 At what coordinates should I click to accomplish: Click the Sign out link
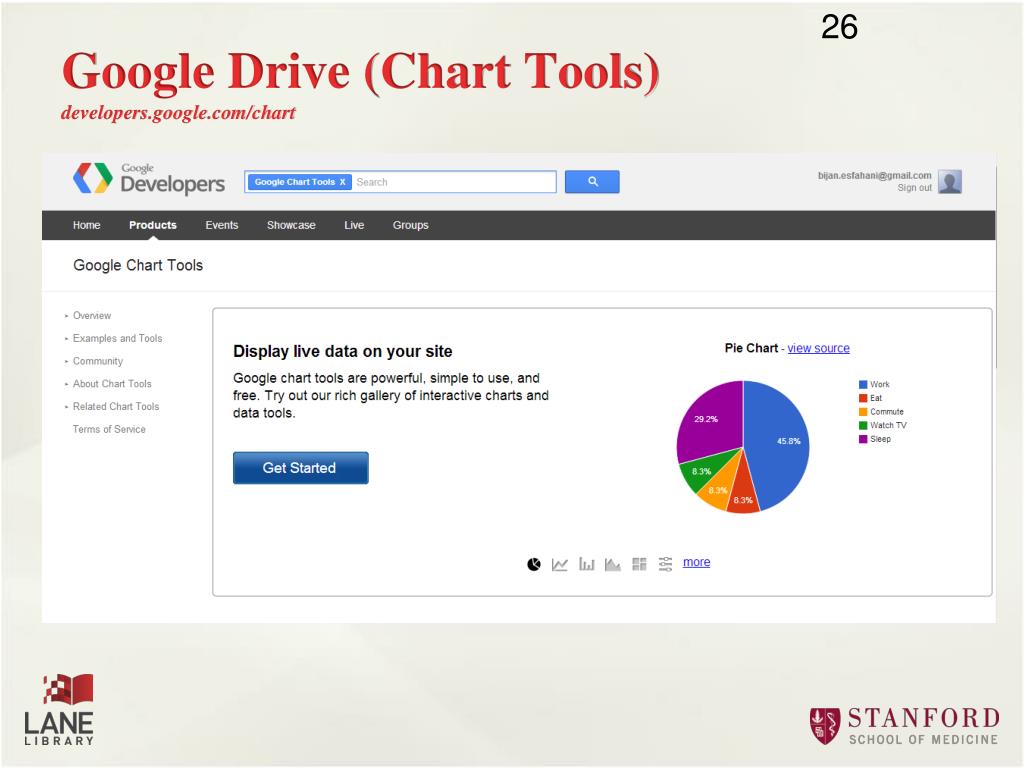[x=914, y=187]
